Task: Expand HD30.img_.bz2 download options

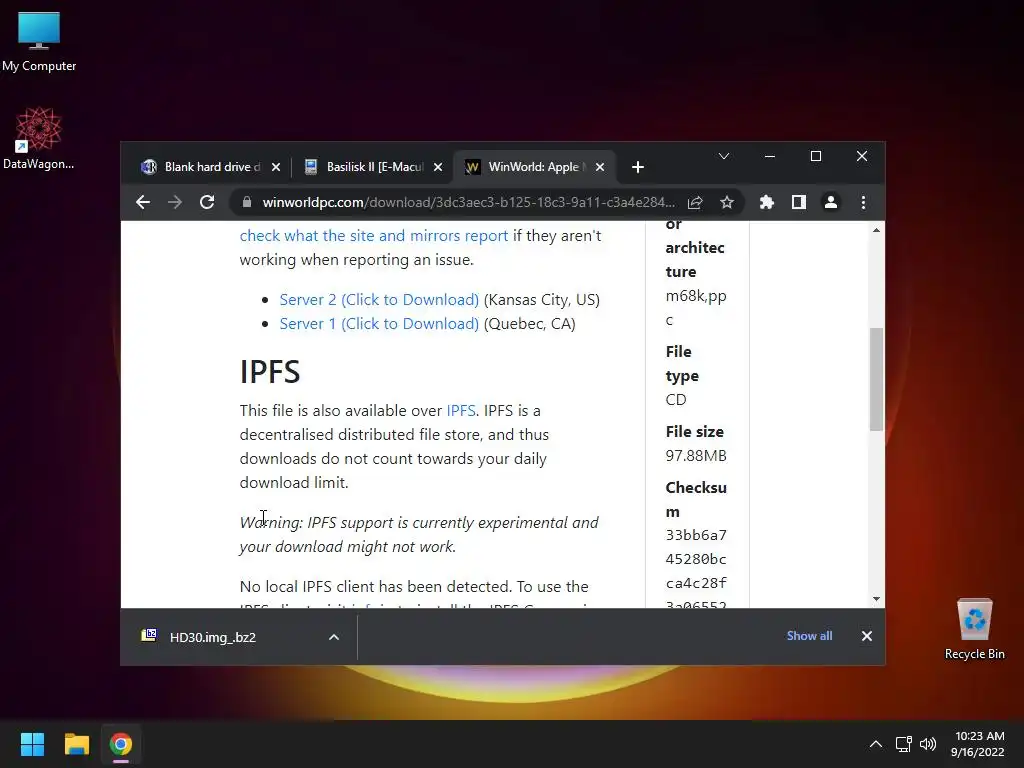Action: (x=334, y=637)
